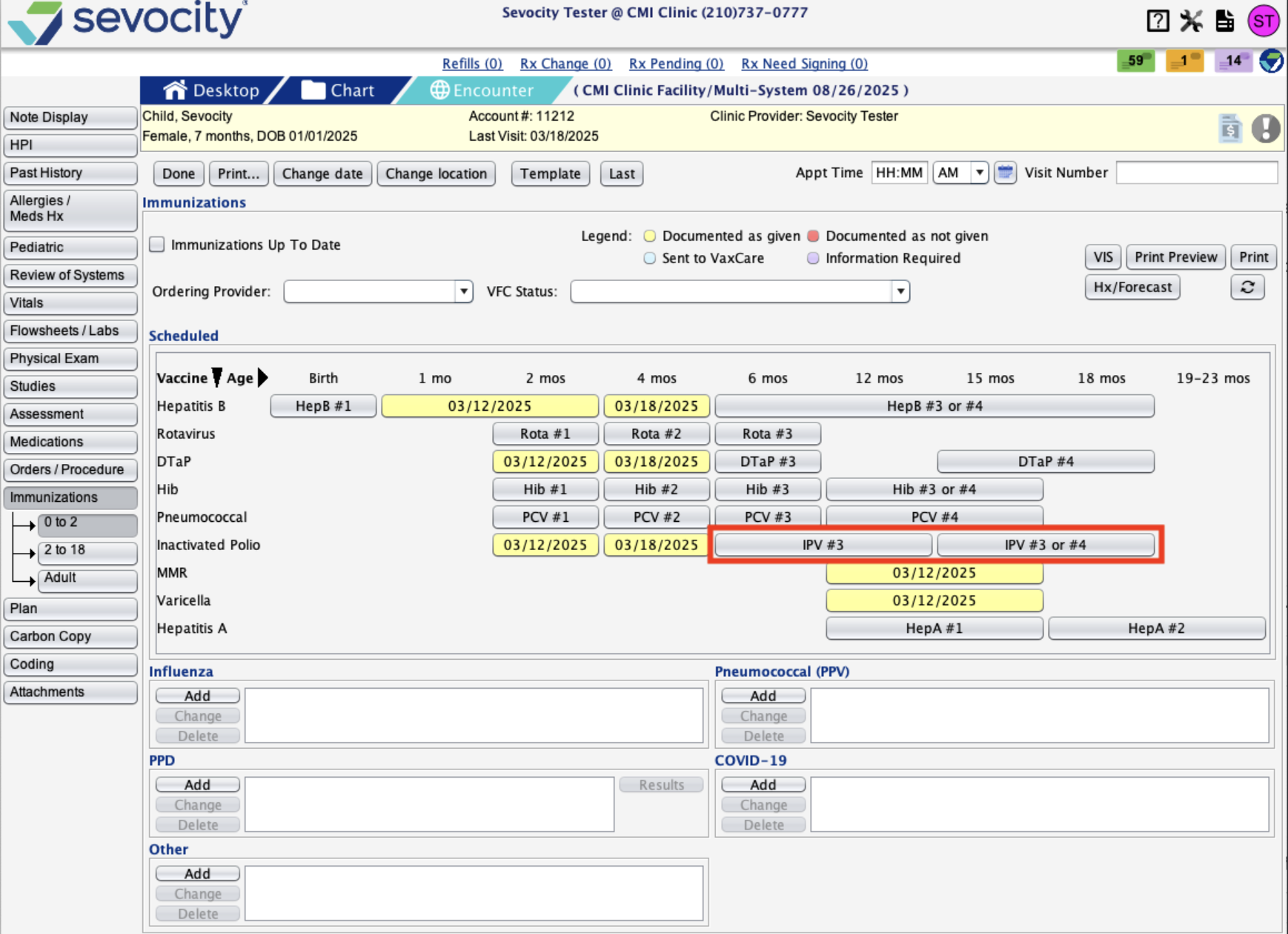The height and width of the screenshot is (934, 1288).
Task: Open the patient billing document icon
Action: (1230, 128)
